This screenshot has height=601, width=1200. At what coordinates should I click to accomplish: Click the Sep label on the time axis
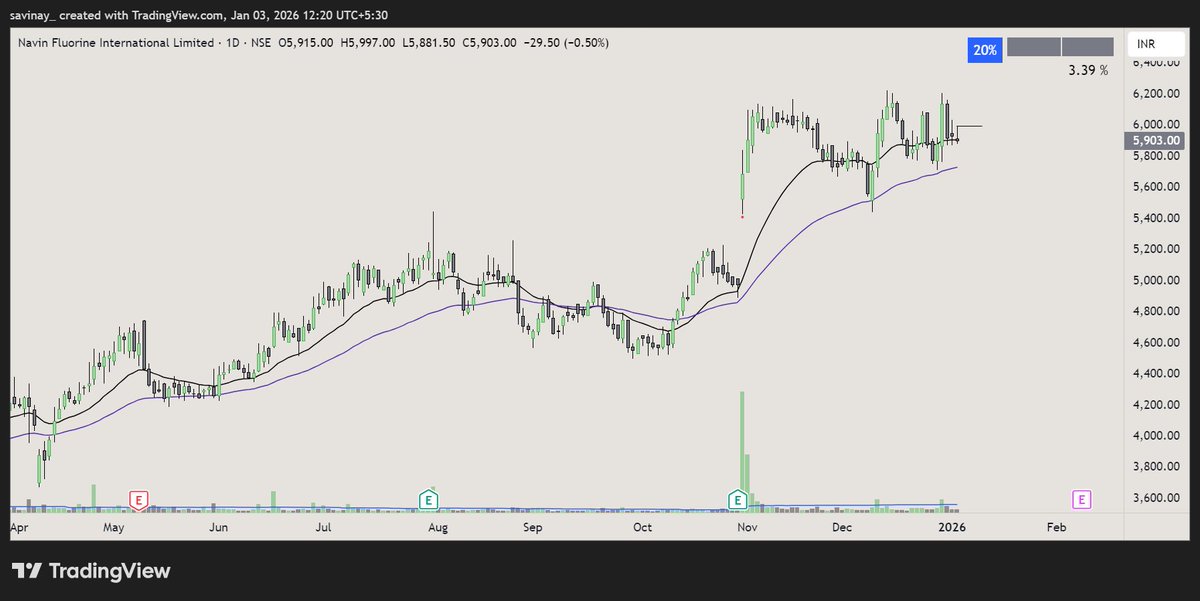[532, 526]
